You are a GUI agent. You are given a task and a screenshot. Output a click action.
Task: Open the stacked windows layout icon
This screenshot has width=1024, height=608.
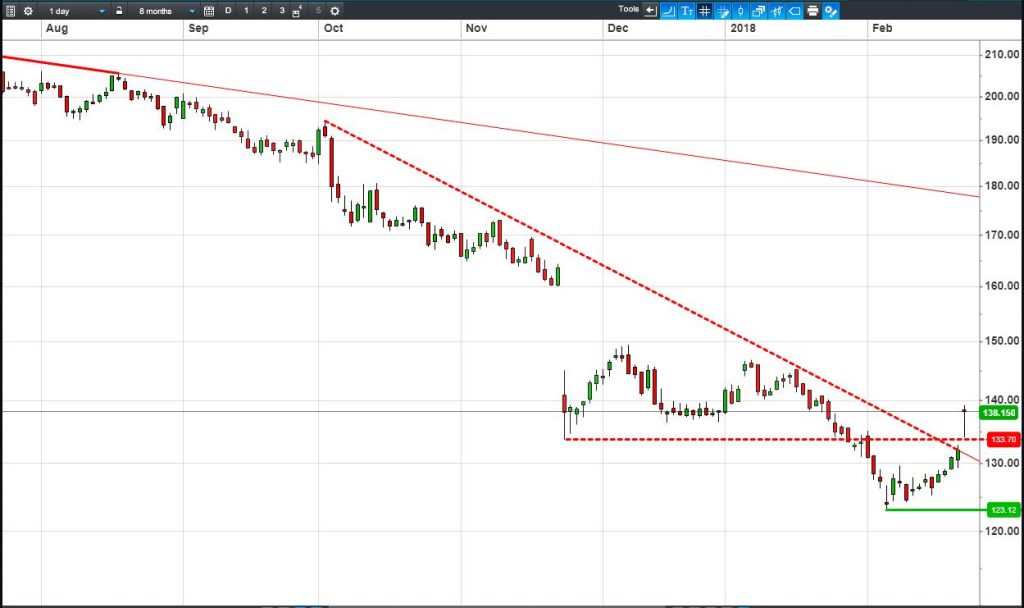(x=759, y=10)
